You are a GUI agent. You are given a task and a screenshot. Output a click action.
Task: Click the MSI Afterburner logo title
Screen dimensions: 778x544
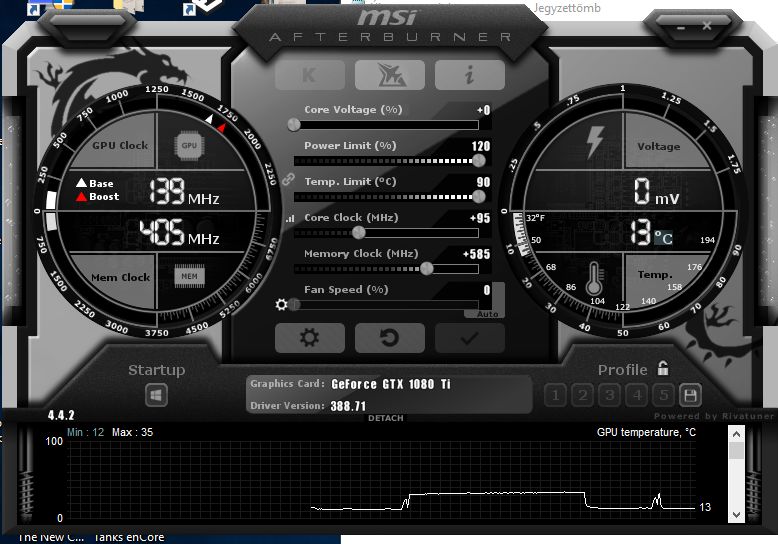pyautogui.click(x=390, y=26)
